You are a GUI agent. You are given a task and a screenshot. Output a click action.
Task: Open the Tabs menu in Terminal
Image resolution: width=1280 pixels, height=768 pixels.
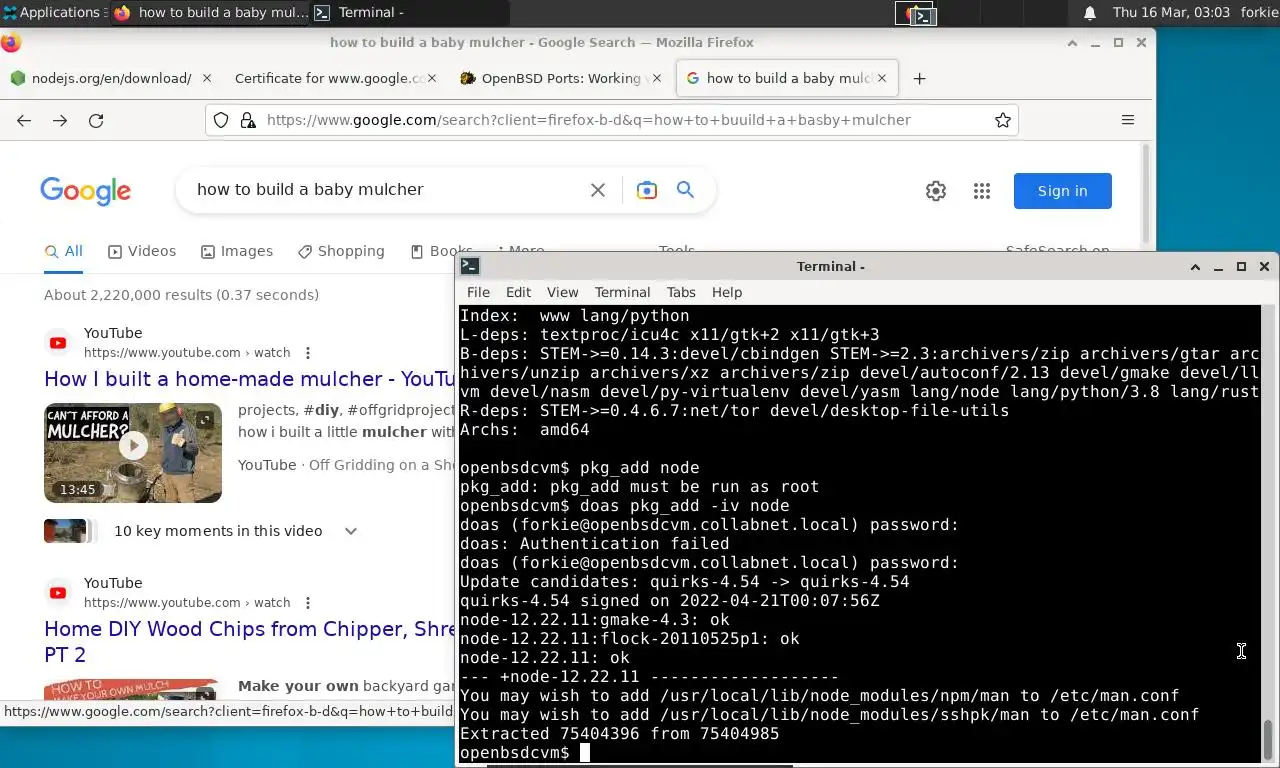click(x=681, y=292)
